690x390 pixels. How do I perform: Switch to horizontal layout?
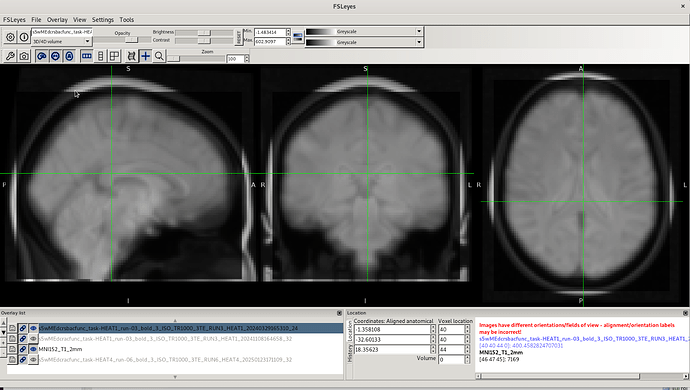coord(87,56)
